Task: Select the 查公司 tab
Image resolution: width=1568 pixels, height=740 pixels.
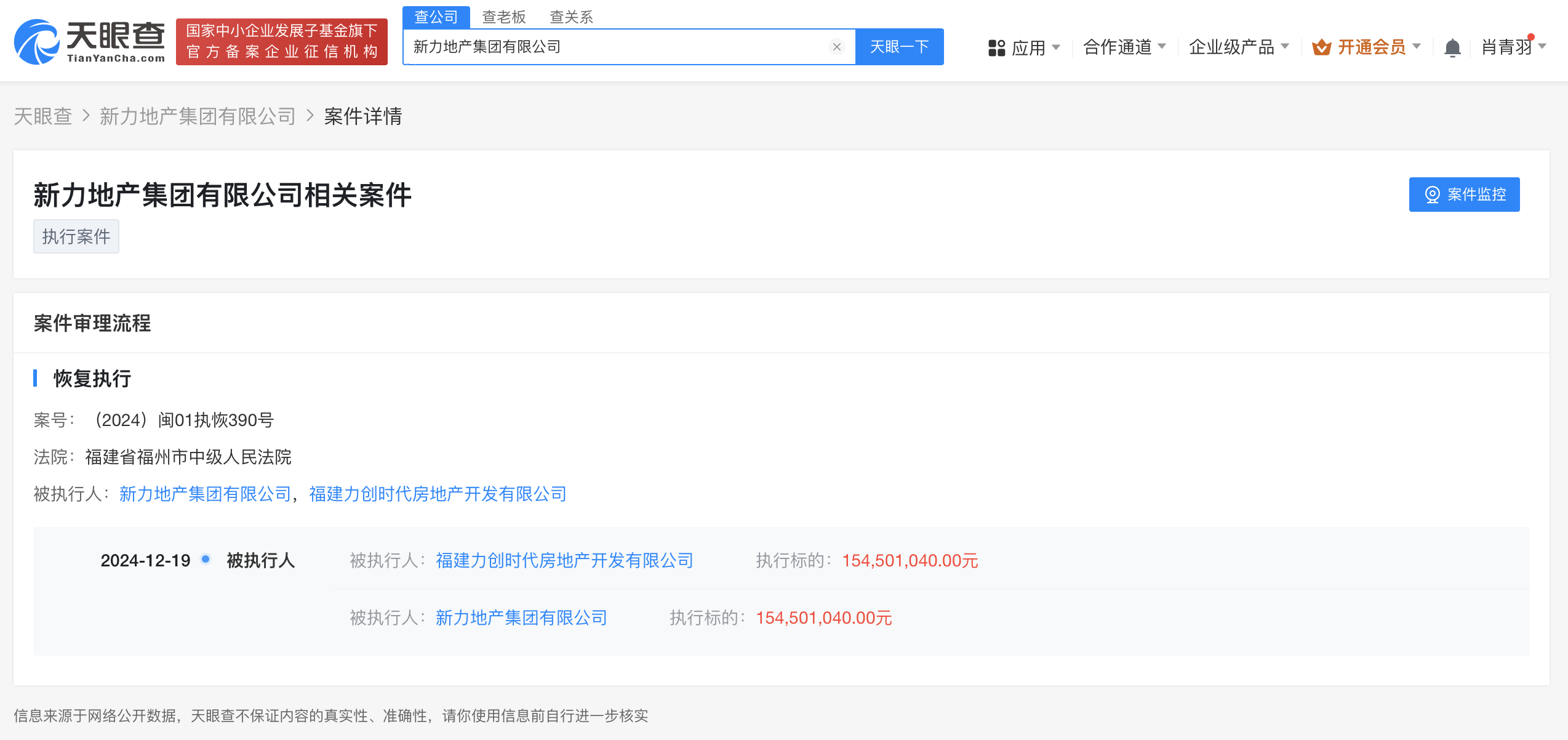Action: point(436,17)
